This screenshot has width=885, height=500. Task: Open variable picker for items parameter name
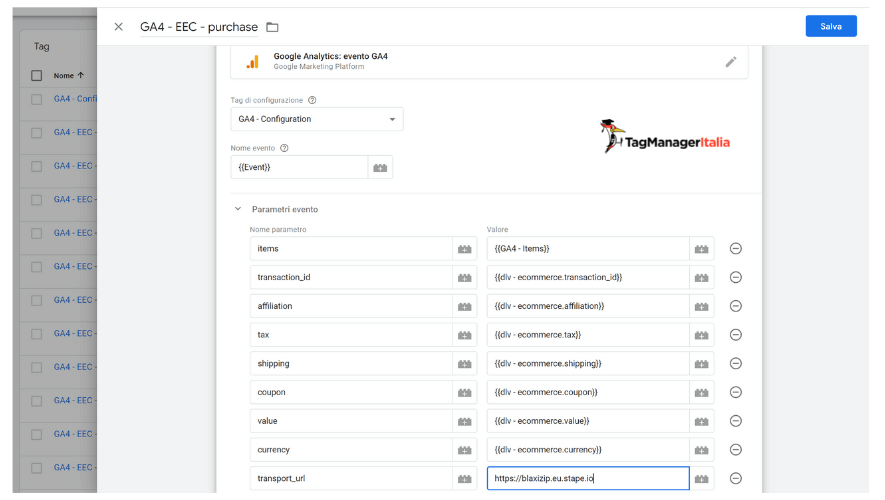[465, 249]
